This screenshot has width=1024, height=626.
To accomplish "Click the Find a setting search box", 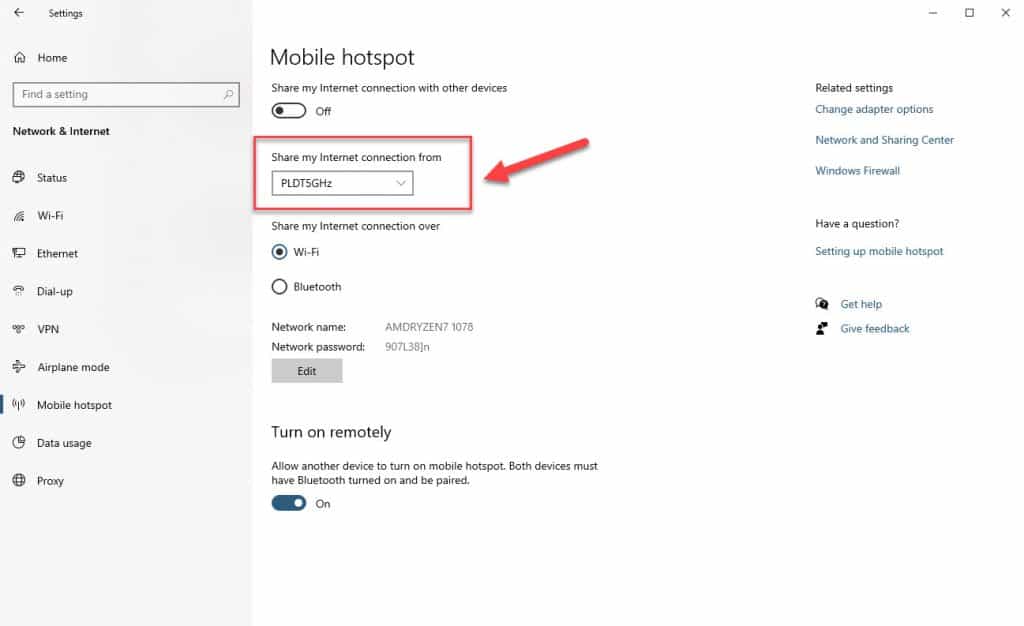I will pyautogui.click(x=126, y=94).
